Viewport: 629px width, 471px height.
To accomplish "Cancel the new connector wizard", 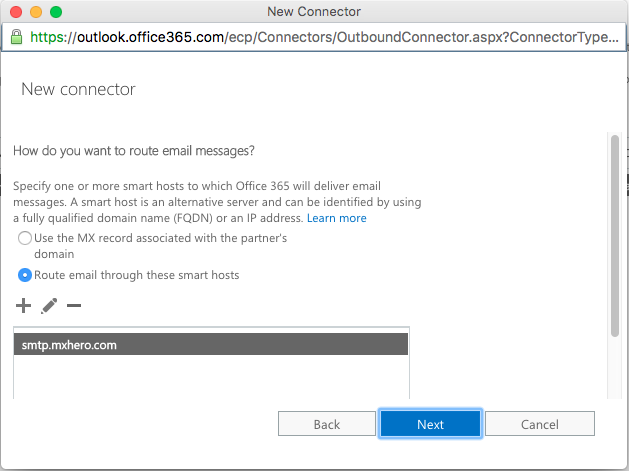I will coord(540,424).
